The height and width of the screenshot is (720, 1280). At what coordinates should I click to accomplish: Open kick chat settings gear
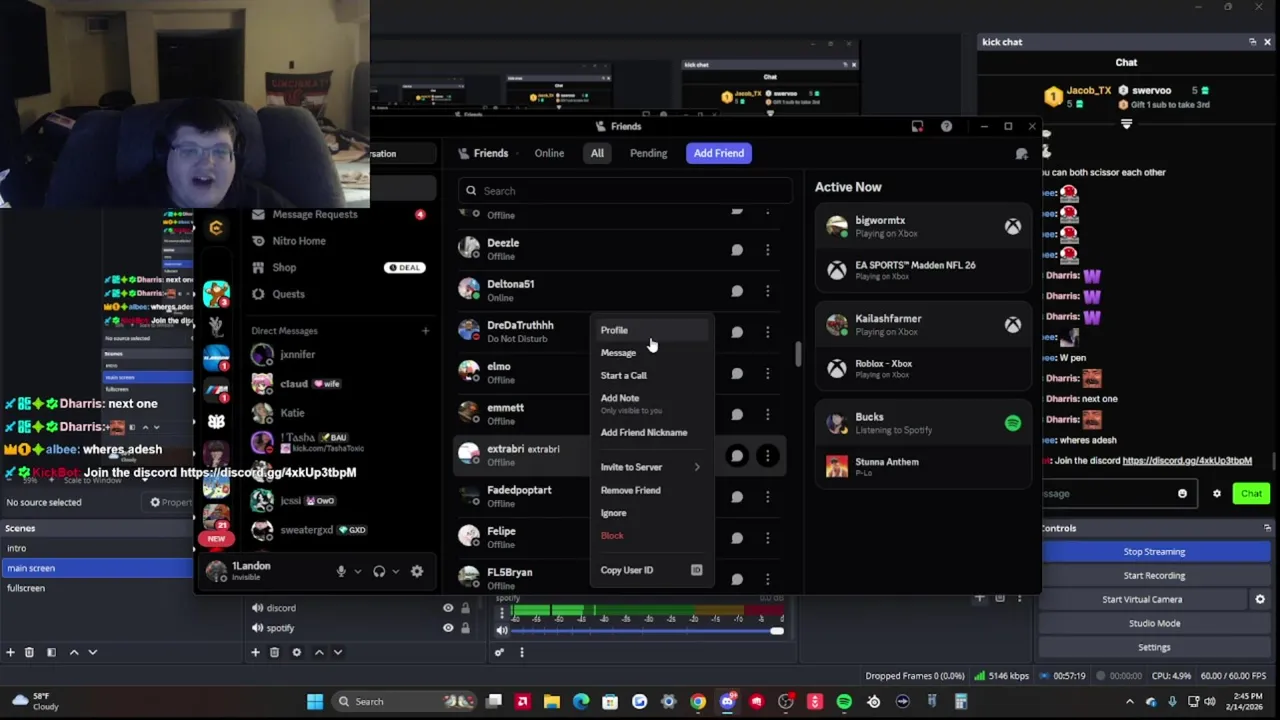click(x=1217, y=493)
